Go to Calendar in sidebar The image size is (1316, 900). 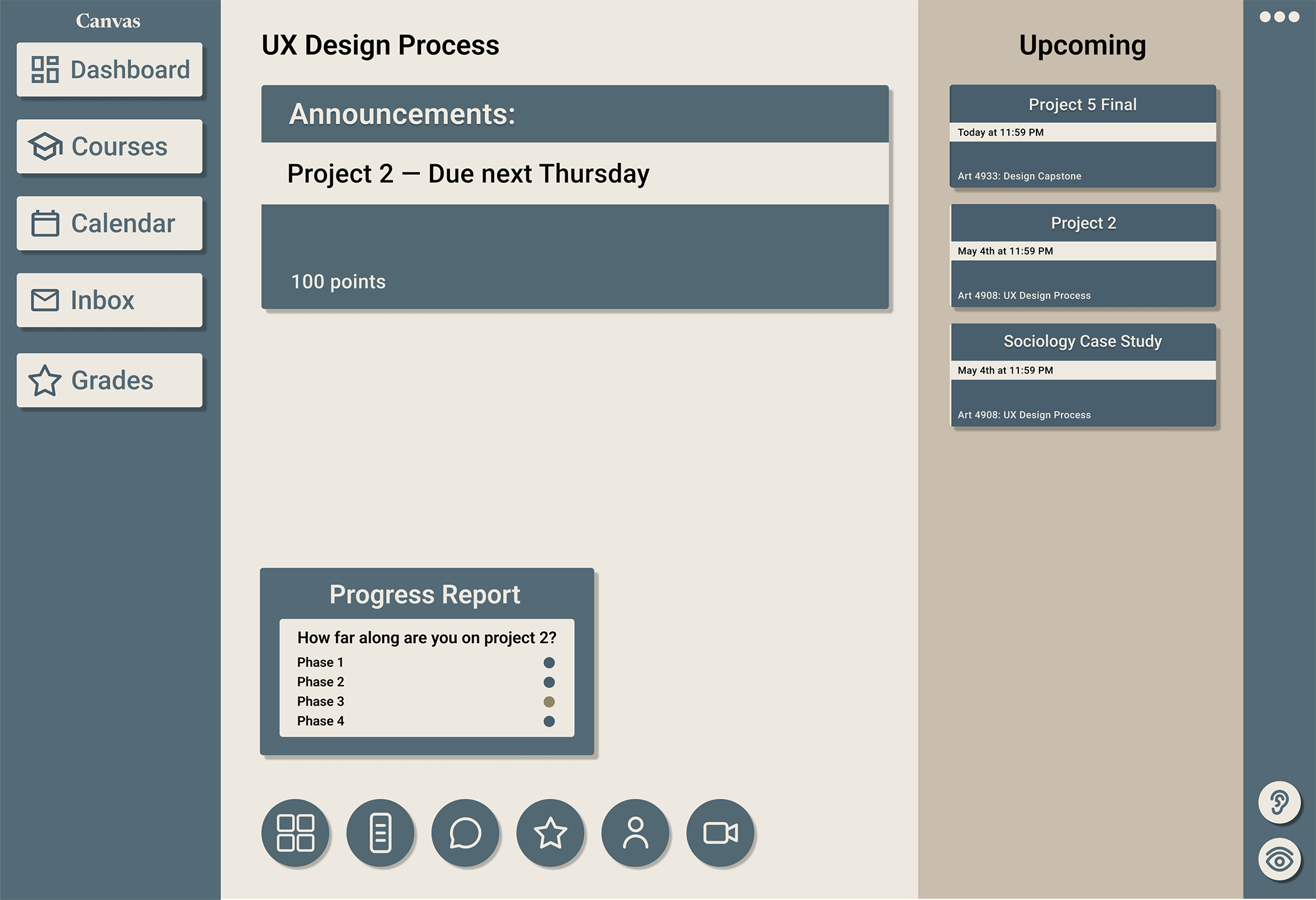110,223
